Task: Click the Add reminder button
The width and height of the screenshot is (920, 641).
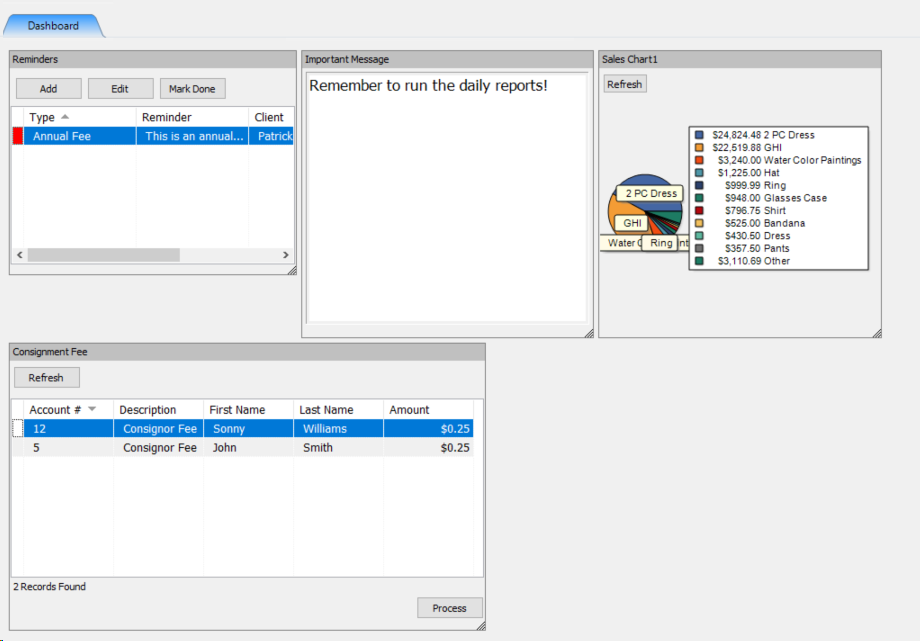Action: pos(49,89)
